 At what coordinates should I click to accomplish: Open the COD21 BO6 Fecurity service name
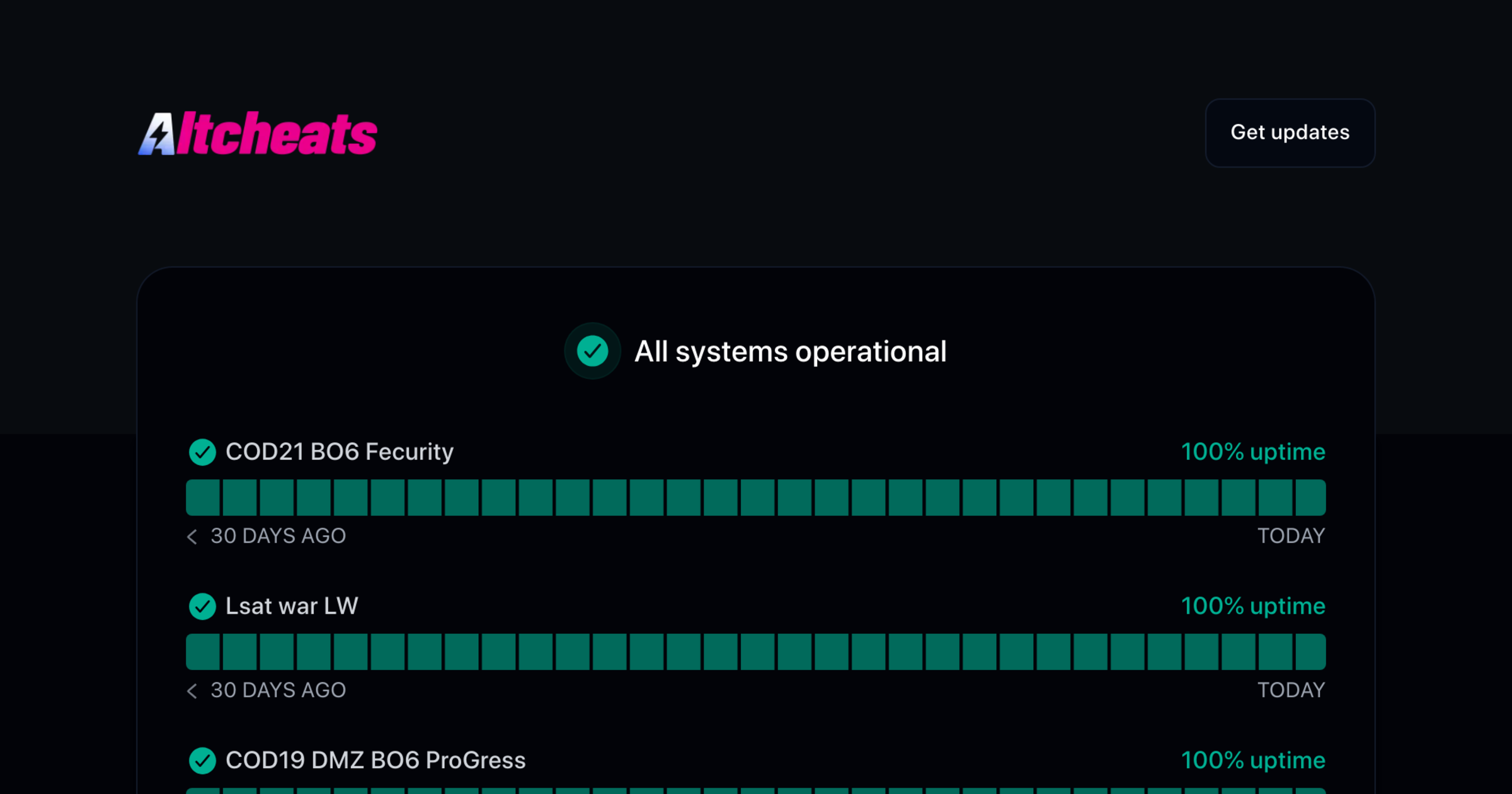339,452
